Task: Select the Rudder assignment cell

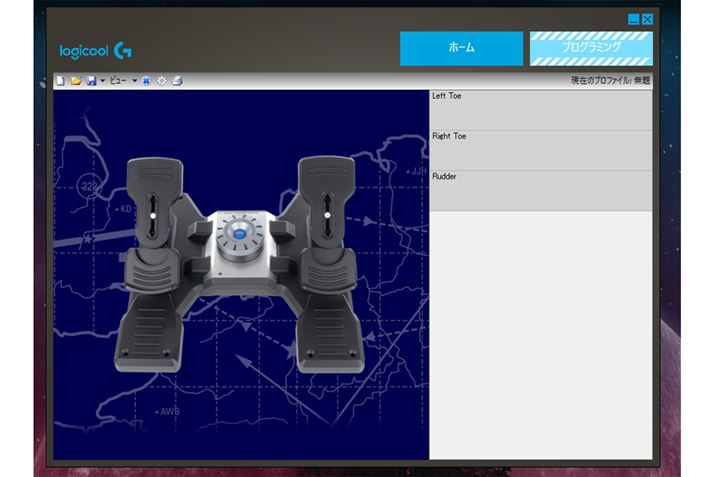Action: coord(540,190)
